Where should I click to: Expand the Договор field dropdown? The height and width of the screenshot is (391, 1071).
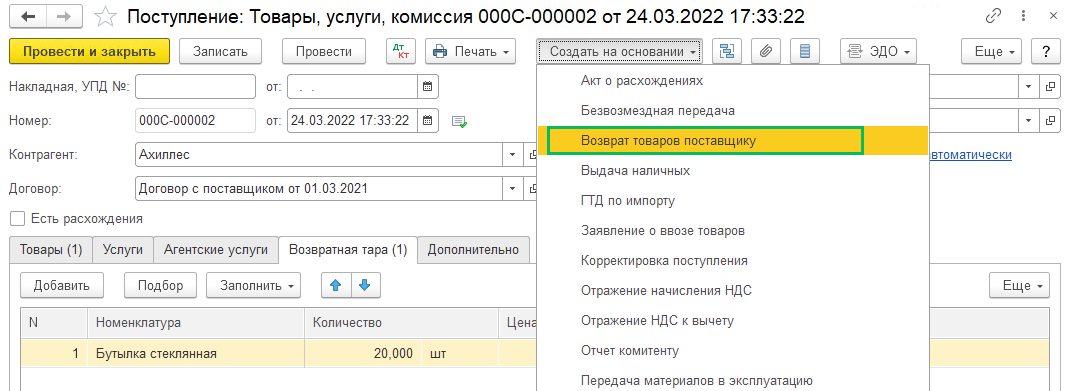click(513, 188)
